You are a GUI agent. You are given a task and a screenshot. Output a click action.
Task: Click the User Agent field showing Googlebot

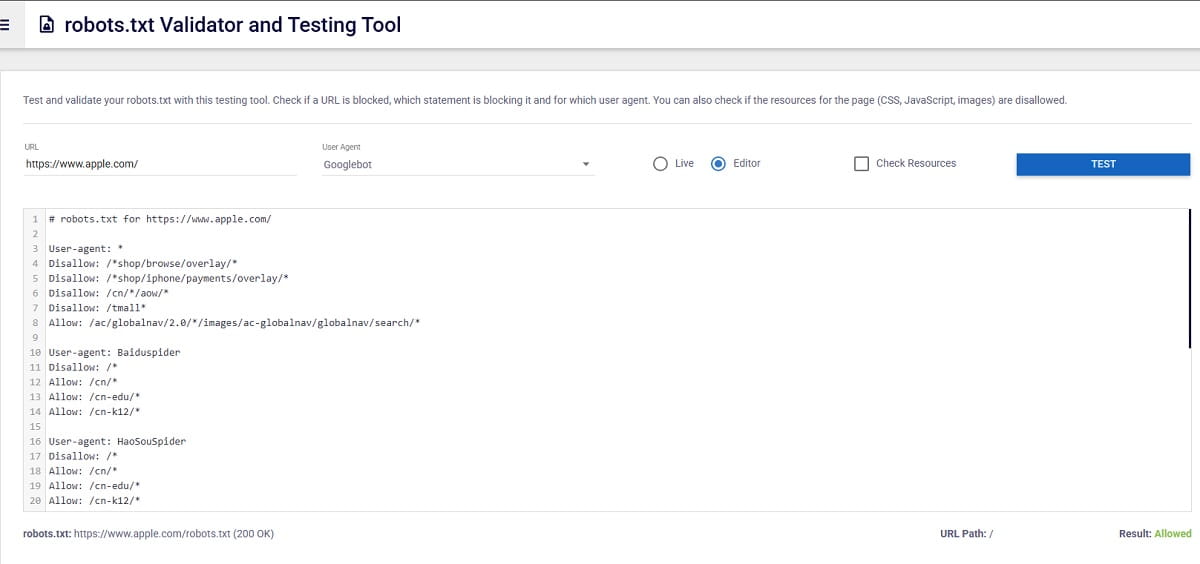coord(458,164)
